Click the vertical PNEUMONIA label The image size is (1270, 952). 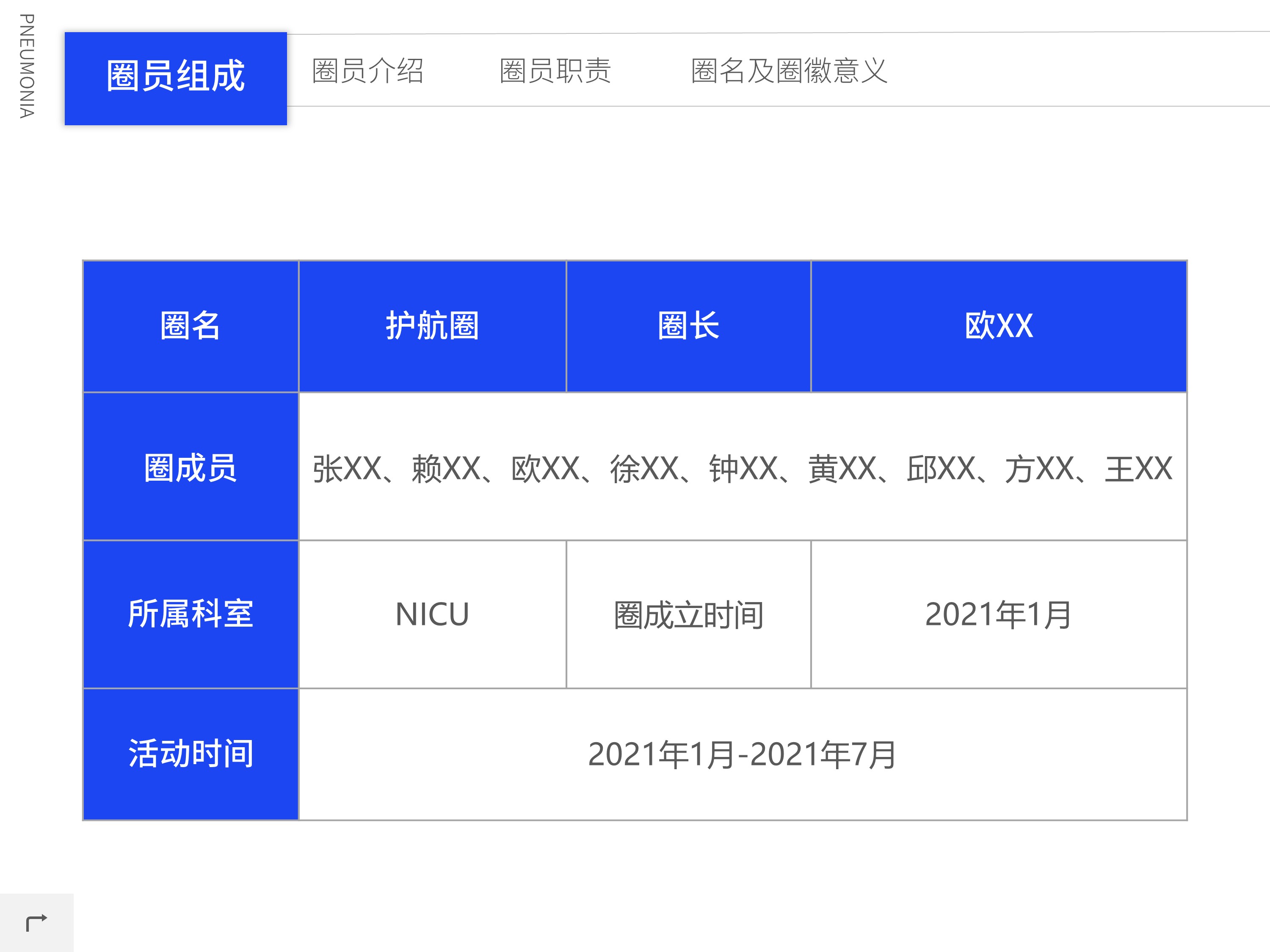click(27, 66)
